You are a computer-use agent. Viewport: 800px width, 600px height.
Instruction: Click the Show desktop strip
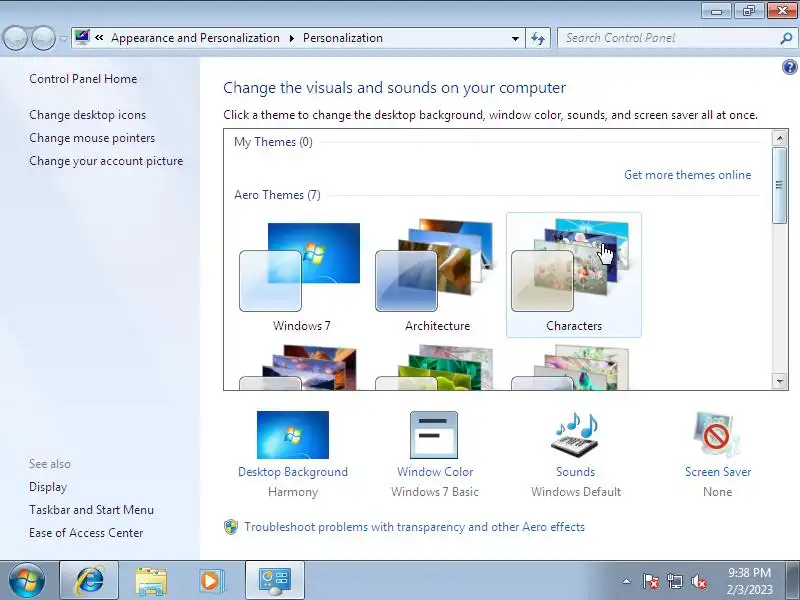[x=793, y=580]
